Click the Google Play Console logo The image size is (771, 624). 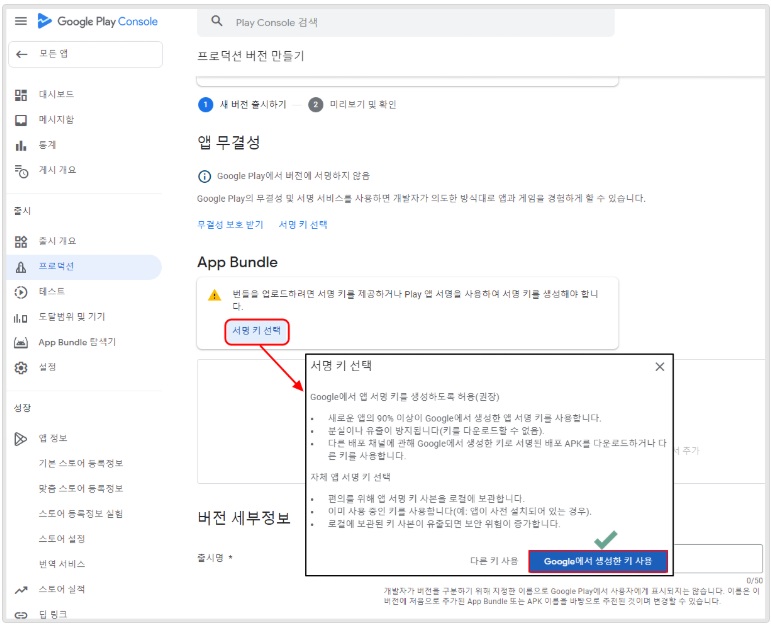[98, 21]
